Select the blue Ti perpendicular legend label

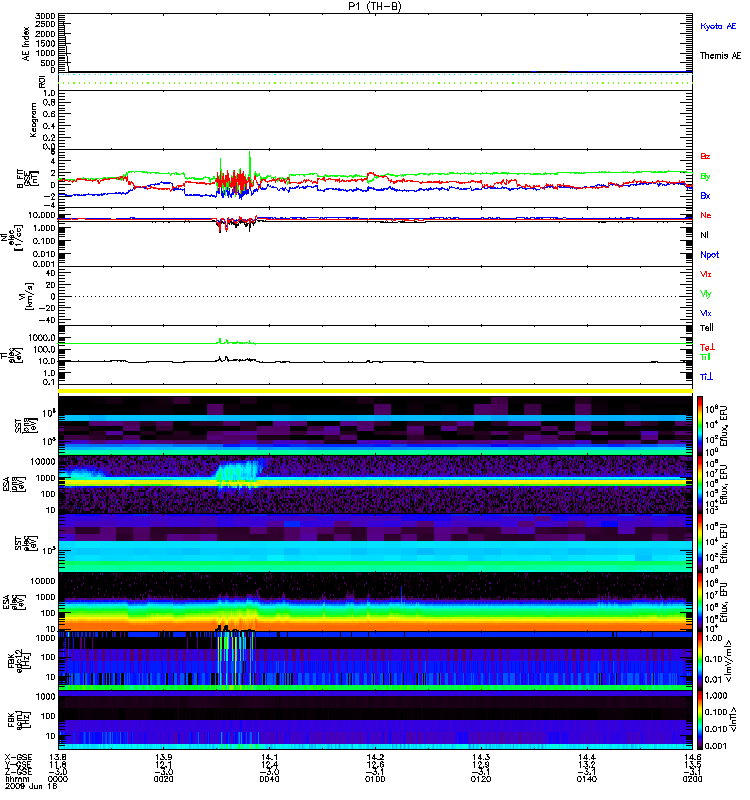[x=706, y=377]
